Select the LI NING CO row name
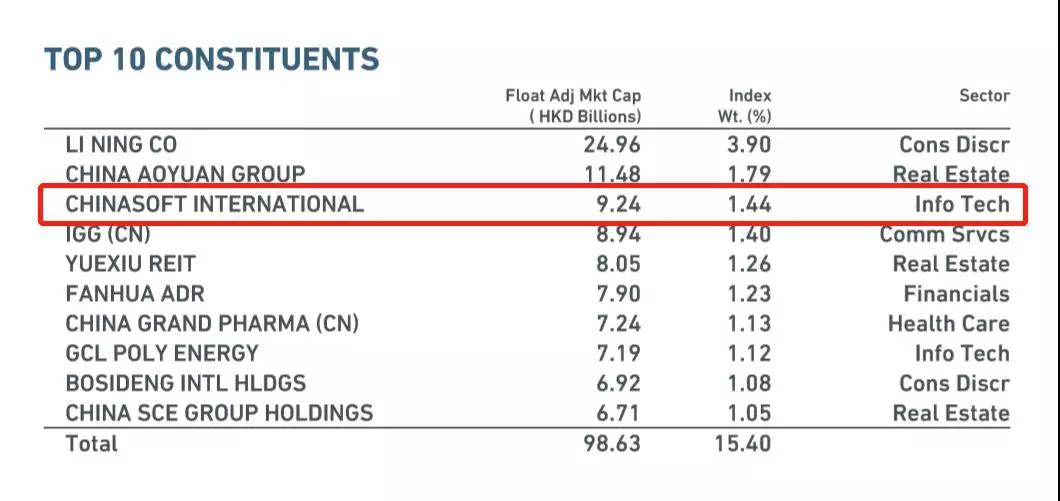Image resolution: width=1060 pixels, height=501 pixels. click(x=121, y=145)
